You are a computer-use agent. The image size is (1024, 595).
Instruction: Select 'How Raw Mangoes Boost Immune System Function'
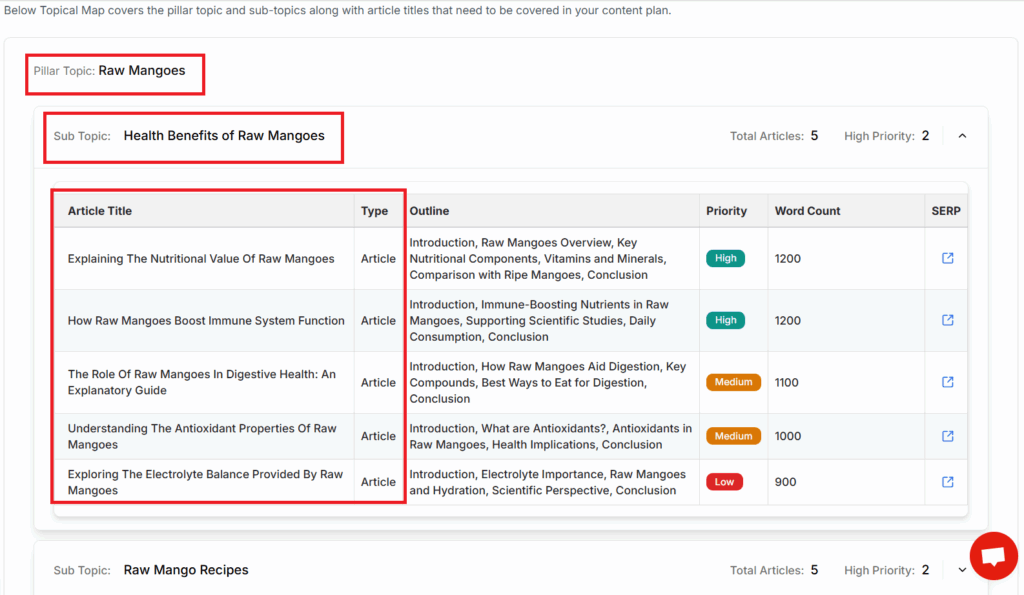(206, 321)
